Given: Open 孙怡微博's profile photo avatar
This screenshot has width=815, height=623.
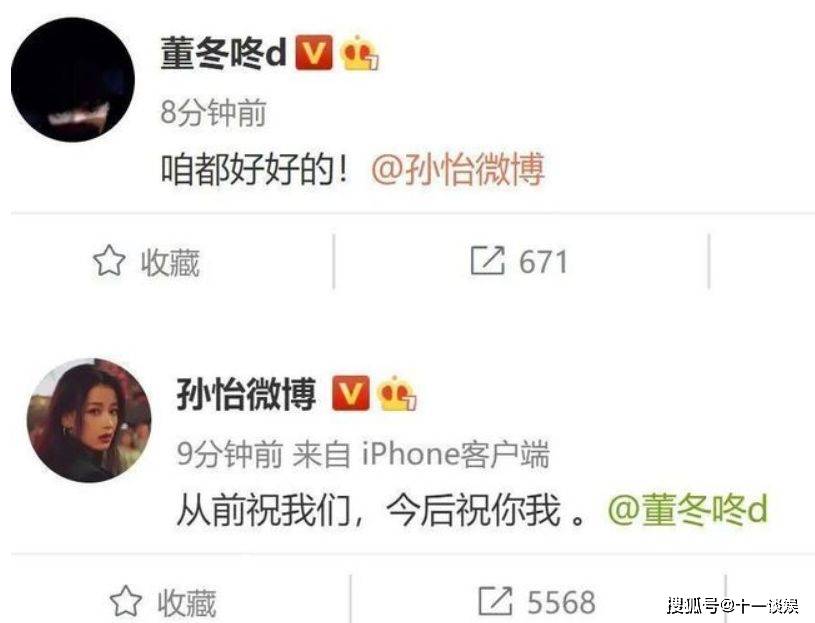Looking at the screenshot, I should click(89, 420).
